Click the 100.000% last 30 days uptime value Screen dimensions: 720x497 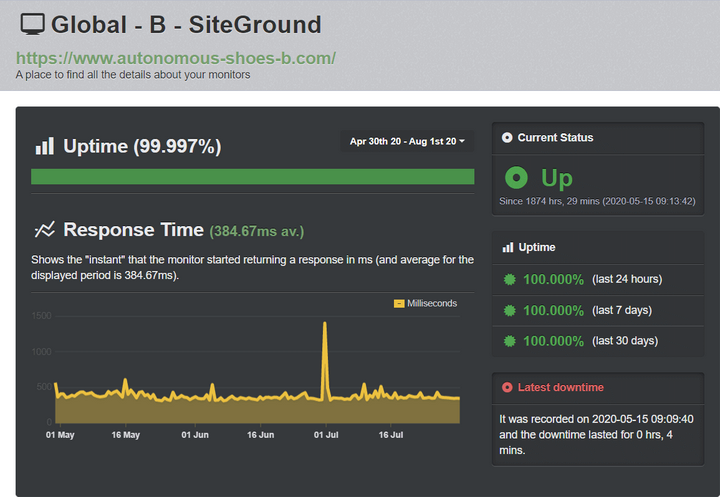pos(553,341)
